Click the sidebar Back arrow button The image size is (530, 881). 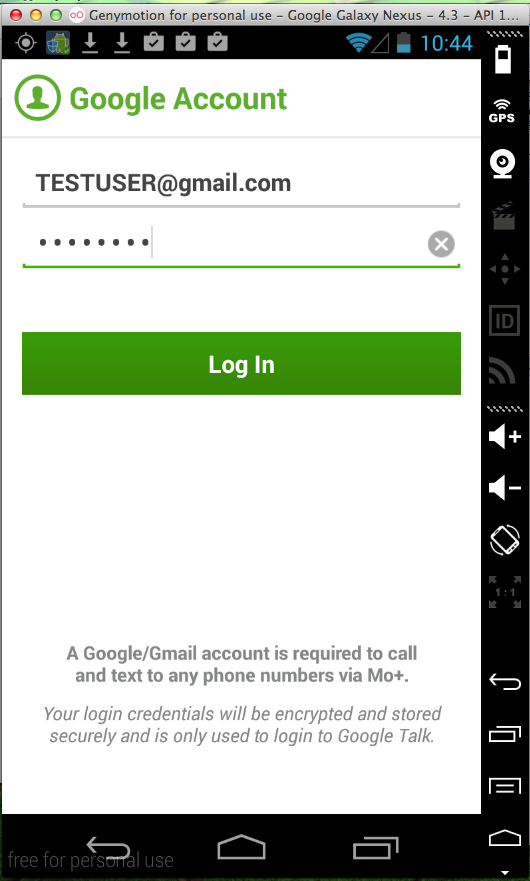(505, 682)
